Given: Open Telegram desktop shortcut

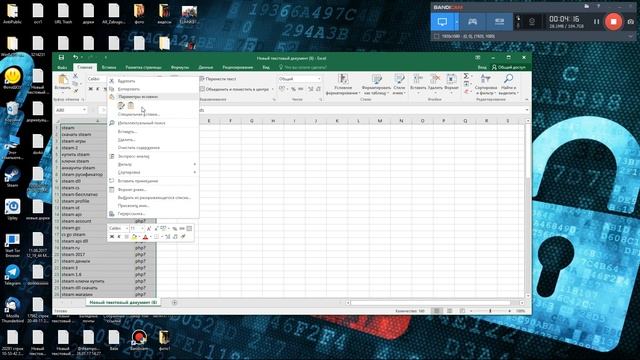Looking at the screenshot, I should (12, 275).
